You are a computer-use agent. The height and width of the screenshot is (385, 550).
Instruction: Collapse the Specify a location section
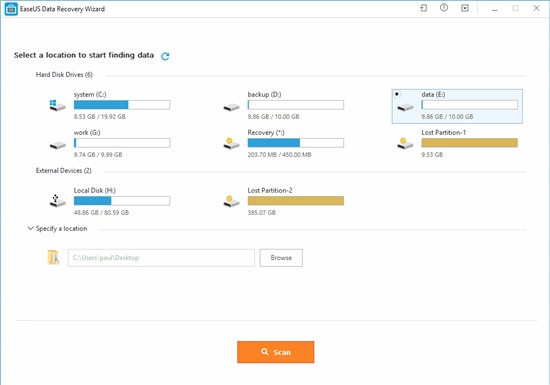click(x=31, y=228)
